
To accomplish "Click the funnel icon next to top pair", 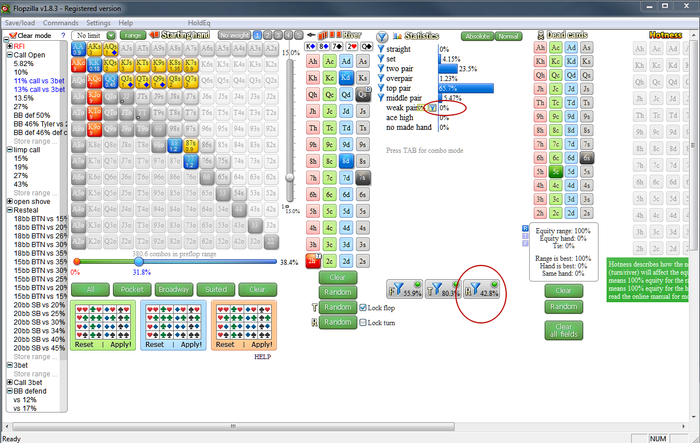I will tap(381, 88).
